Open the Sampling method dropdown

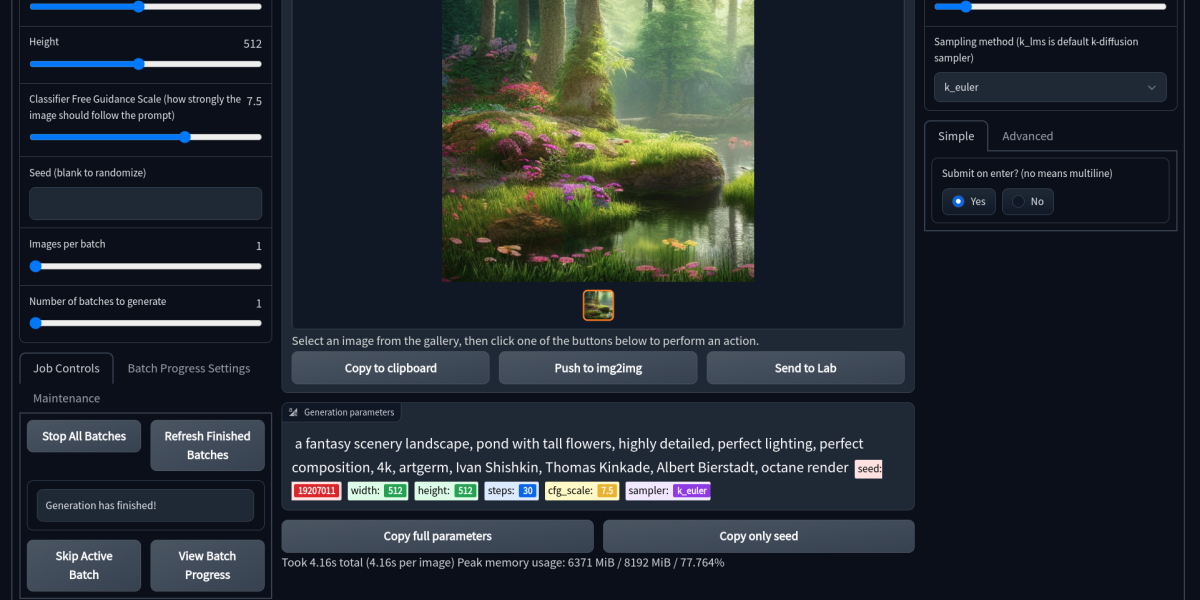pyautogui.click(x=1050, y=88)
